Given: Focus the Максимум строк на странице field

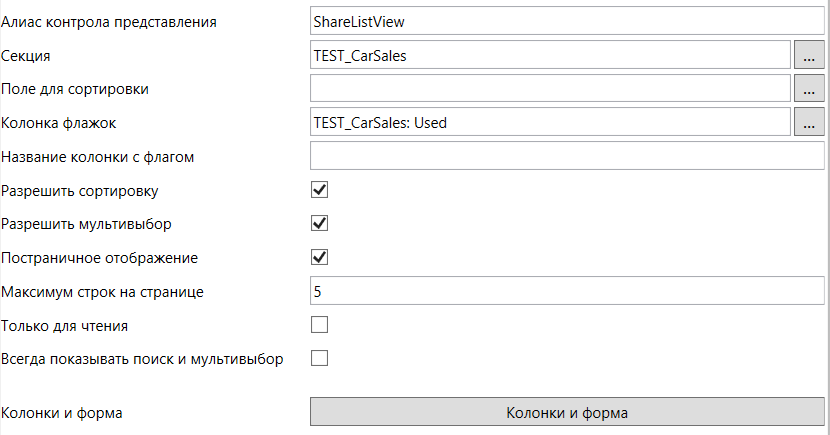Looking at the screenshot, I should click(566, 291).
